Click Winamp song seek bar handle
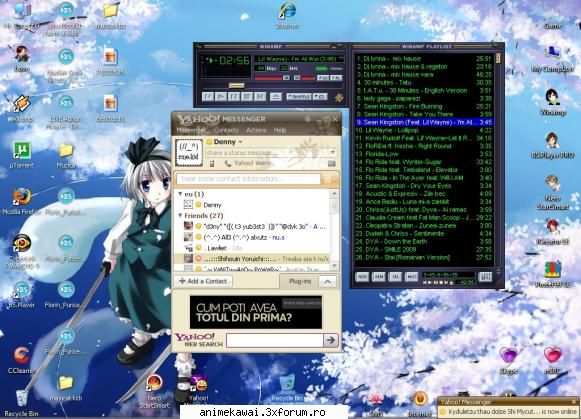 [x=236, y=86]
